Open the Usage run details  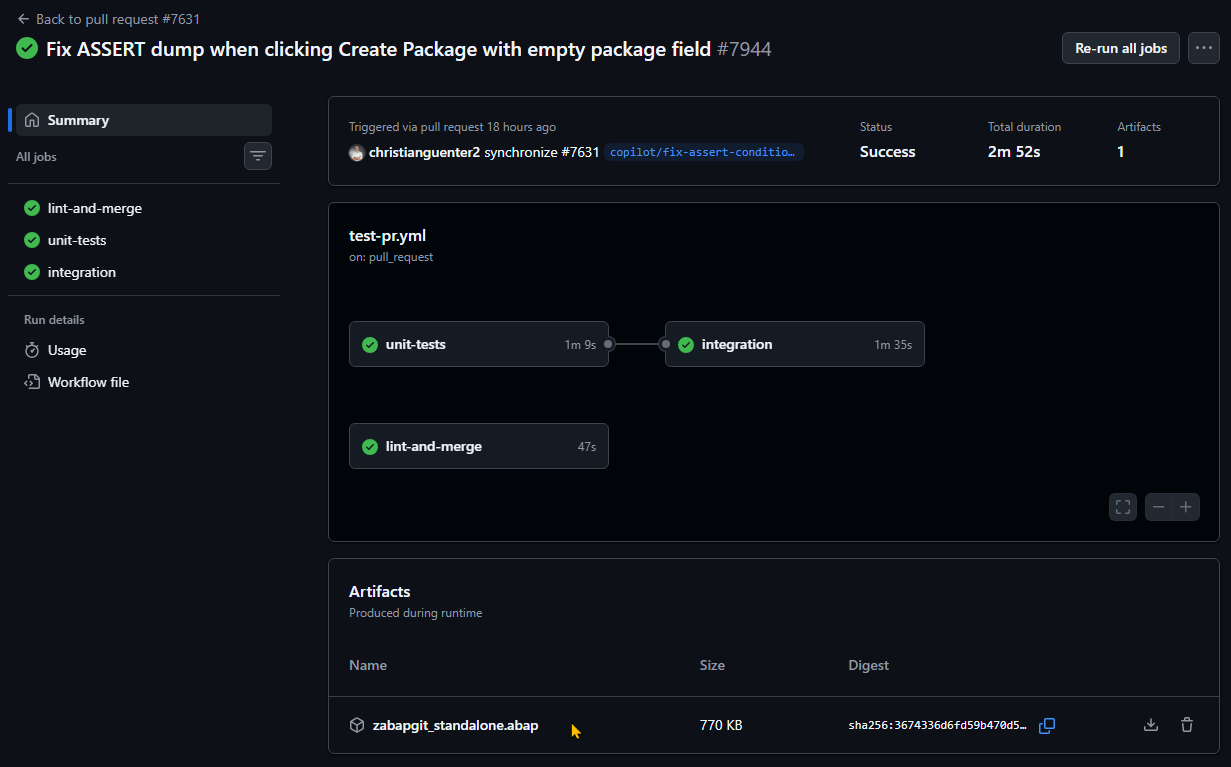[144, 350]
